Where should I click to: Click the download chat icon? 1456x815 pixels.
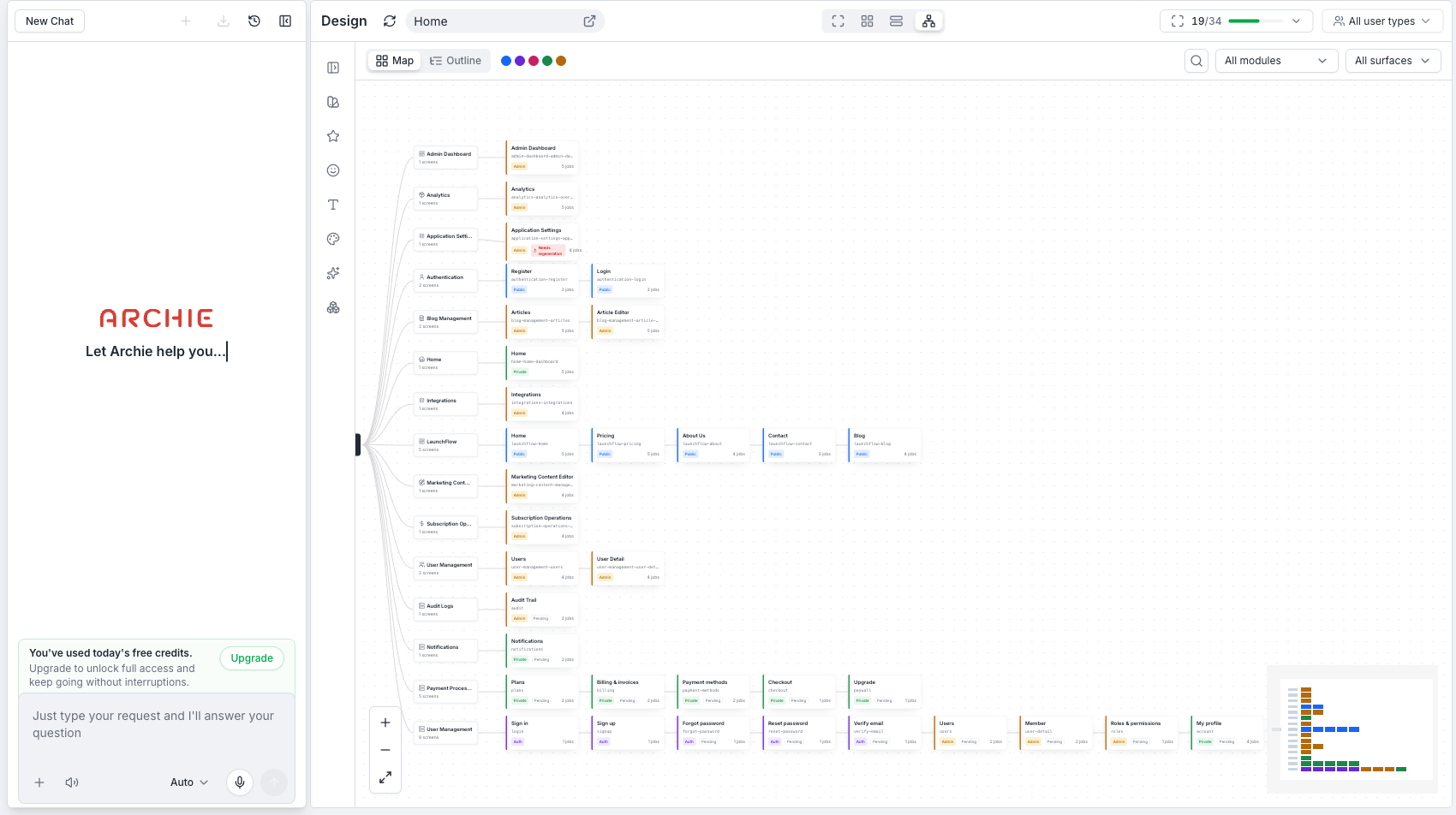point(224,21)
